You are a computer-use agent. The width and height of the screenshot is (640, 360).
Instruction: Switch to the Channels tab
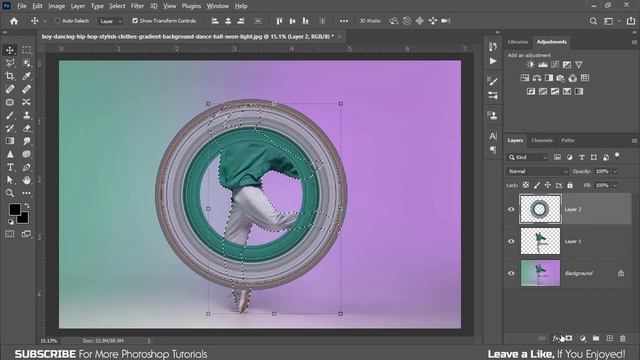point(542,140)
